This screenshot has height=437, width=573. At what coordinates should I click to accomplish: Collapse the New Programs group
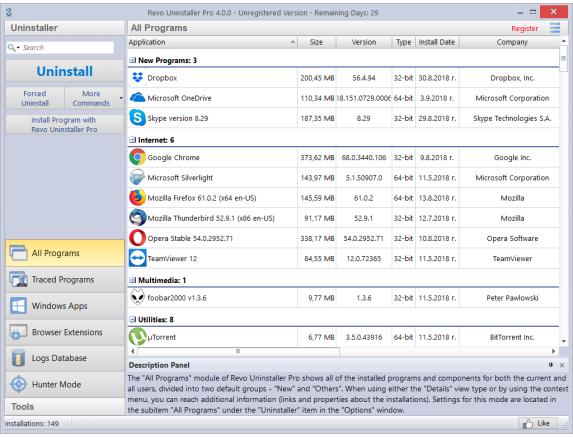tap(133, 60)
